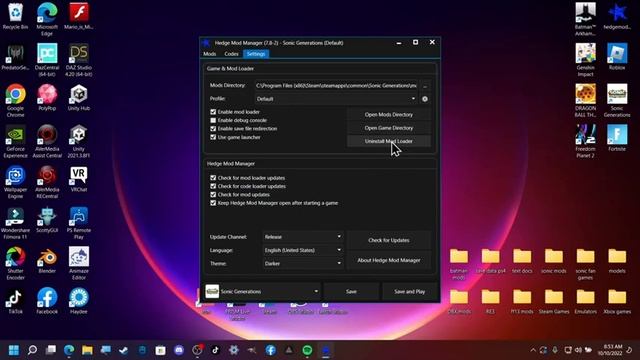Open the Language dropdown
640x360 pixels.
(x=302, y=250)
